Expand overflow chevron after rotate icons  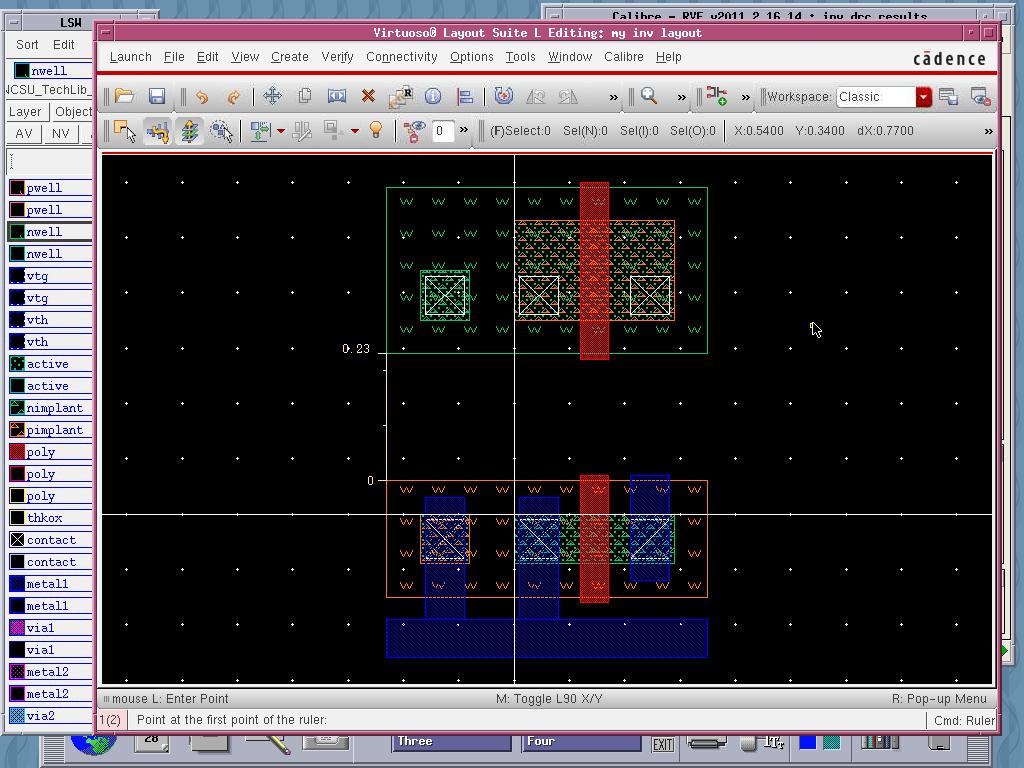tap(613, 98)
